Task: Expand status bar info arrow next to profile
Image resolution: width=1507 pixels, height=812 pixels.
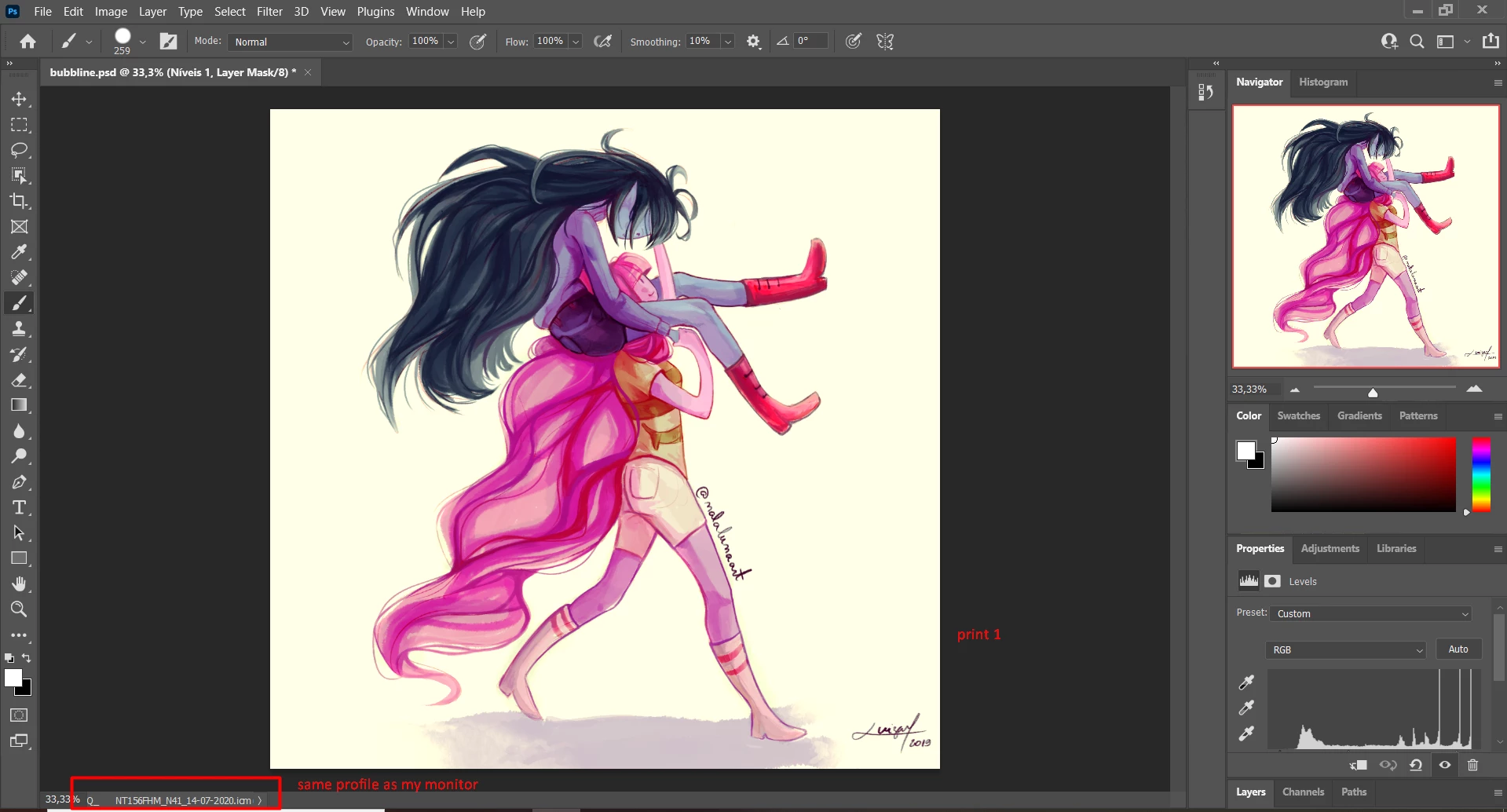Action: pos(260,800)
